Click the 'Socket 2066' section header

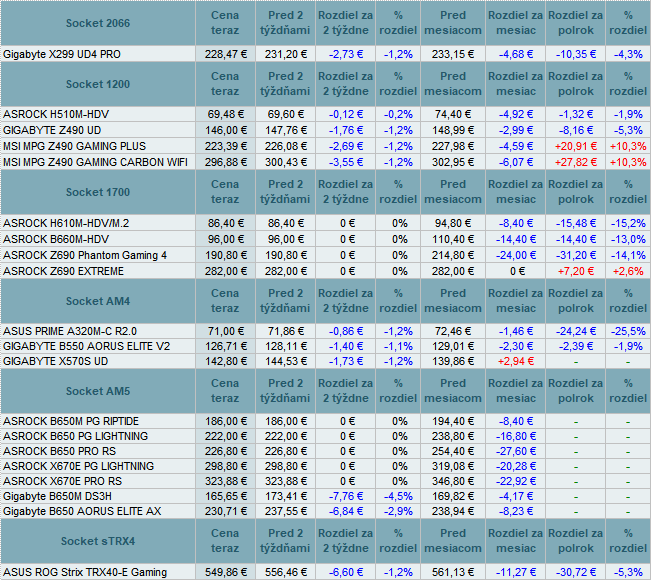pyautogui.click(x=98, y=23)
